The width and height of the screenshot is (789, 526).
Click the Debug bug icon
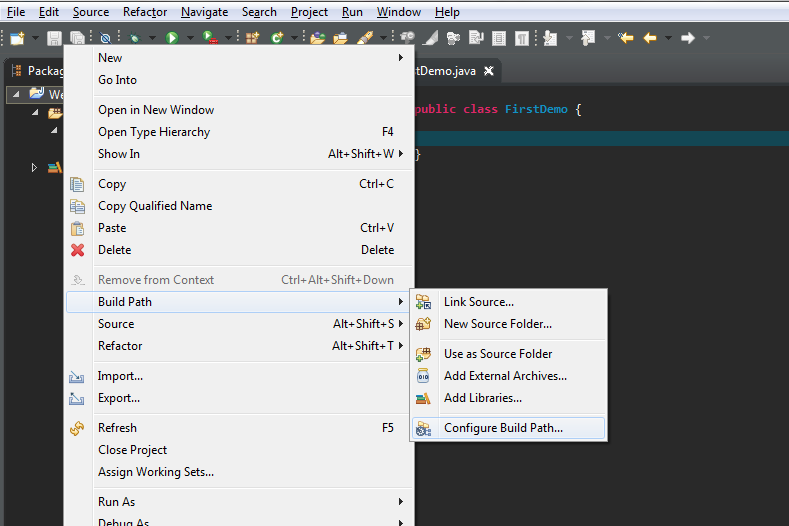coord(134,38)
